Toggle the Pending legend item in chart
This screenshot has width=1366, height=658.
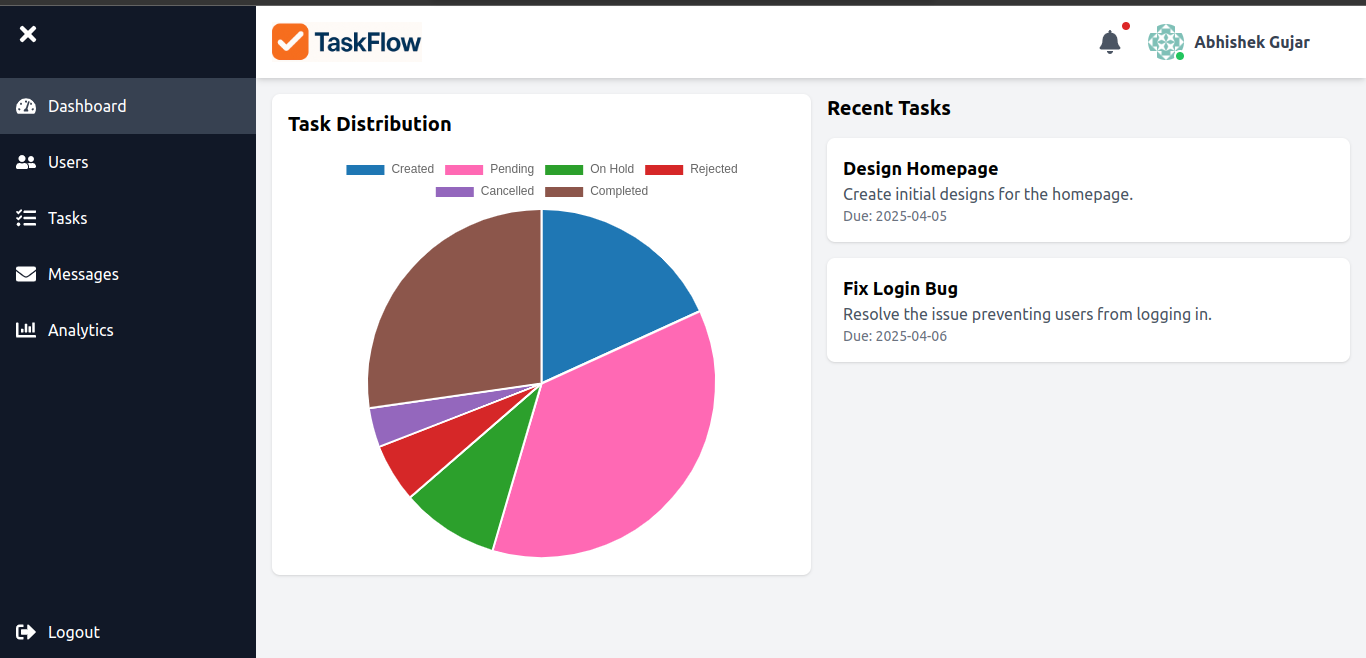point(489,169)
